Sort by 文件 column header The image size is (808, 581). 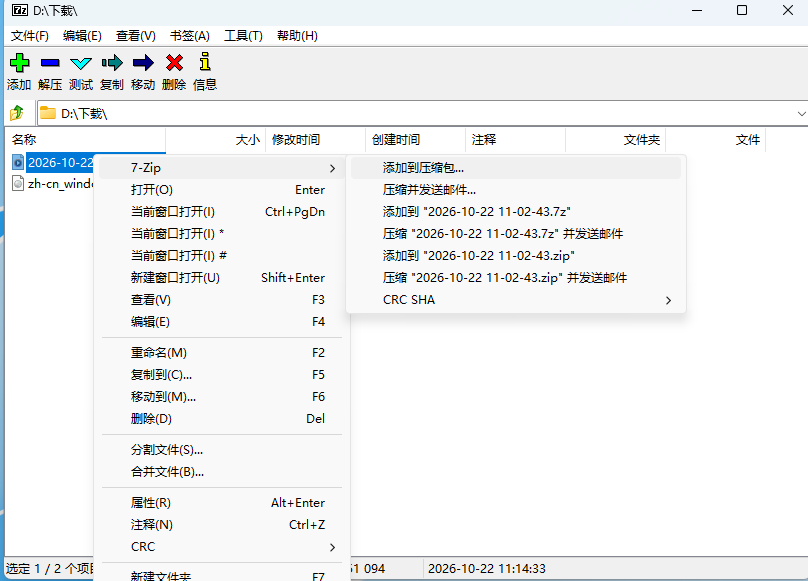(715, 140)
